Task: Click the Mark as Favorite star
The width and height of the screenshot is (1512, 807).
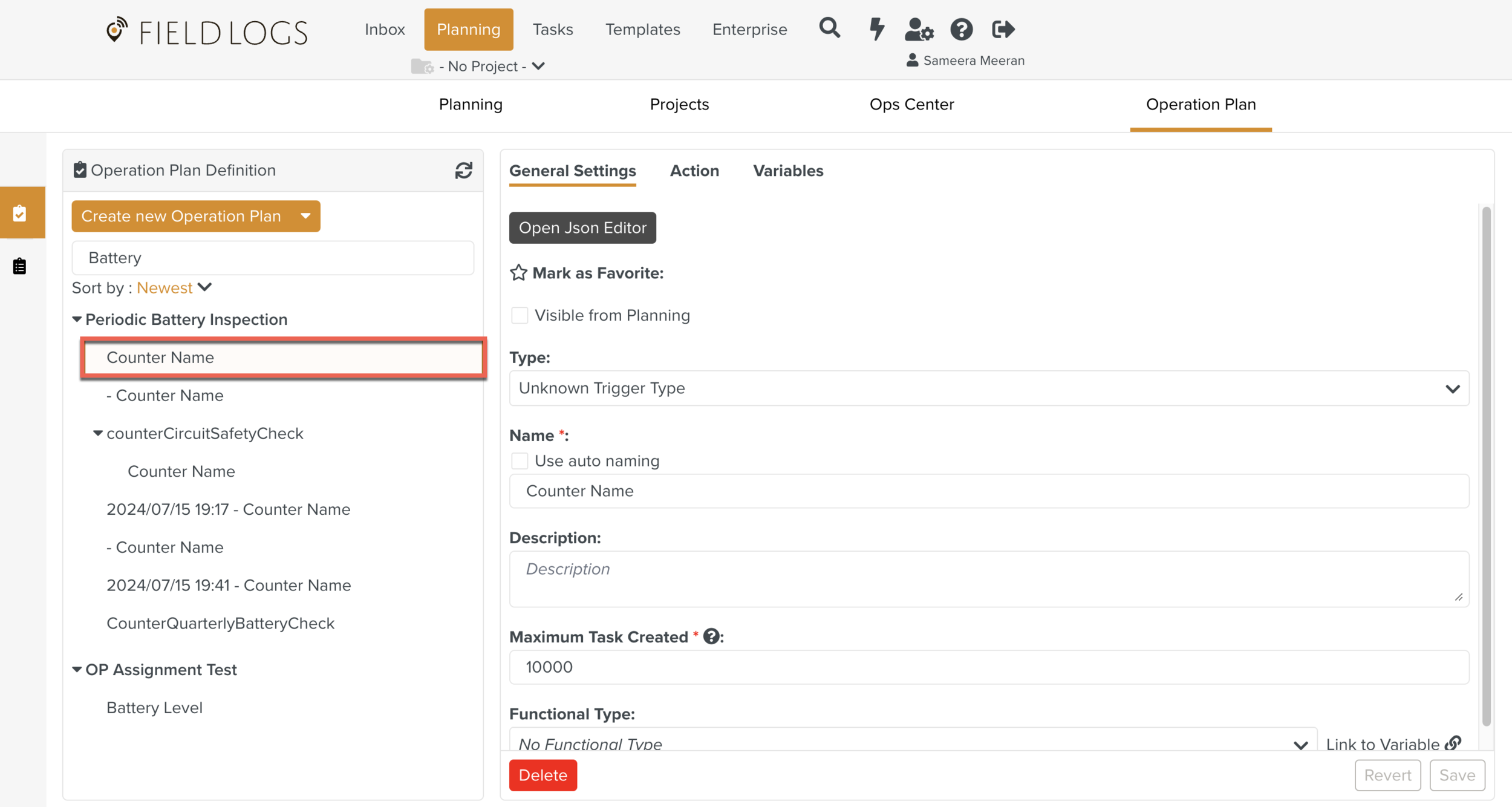Action: click(x=518, y=273)
